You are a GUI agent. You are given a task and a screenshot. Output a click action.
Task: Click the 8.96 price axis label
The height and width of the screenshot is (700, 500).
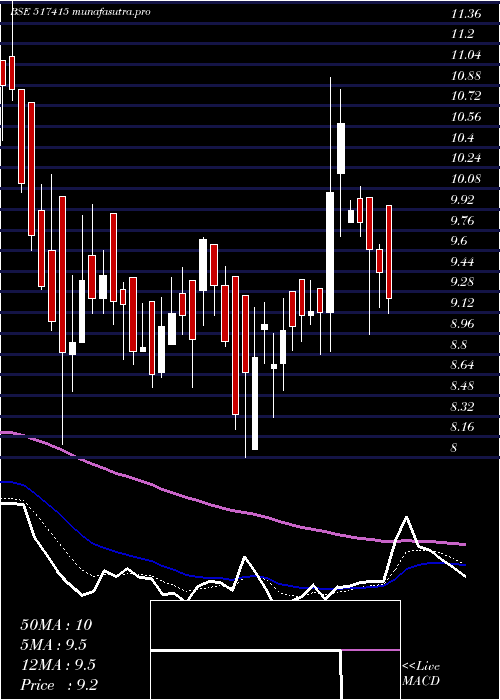[462, 324]
